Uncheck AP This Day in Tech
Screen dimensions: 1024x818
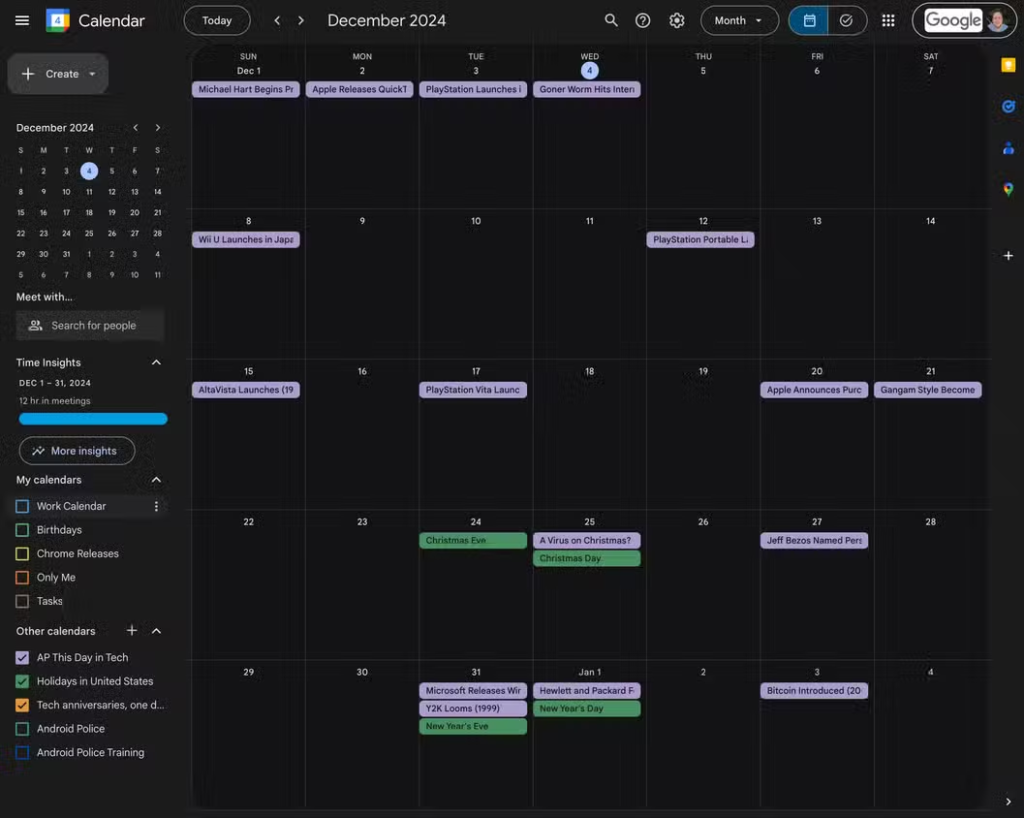(23, 657)
